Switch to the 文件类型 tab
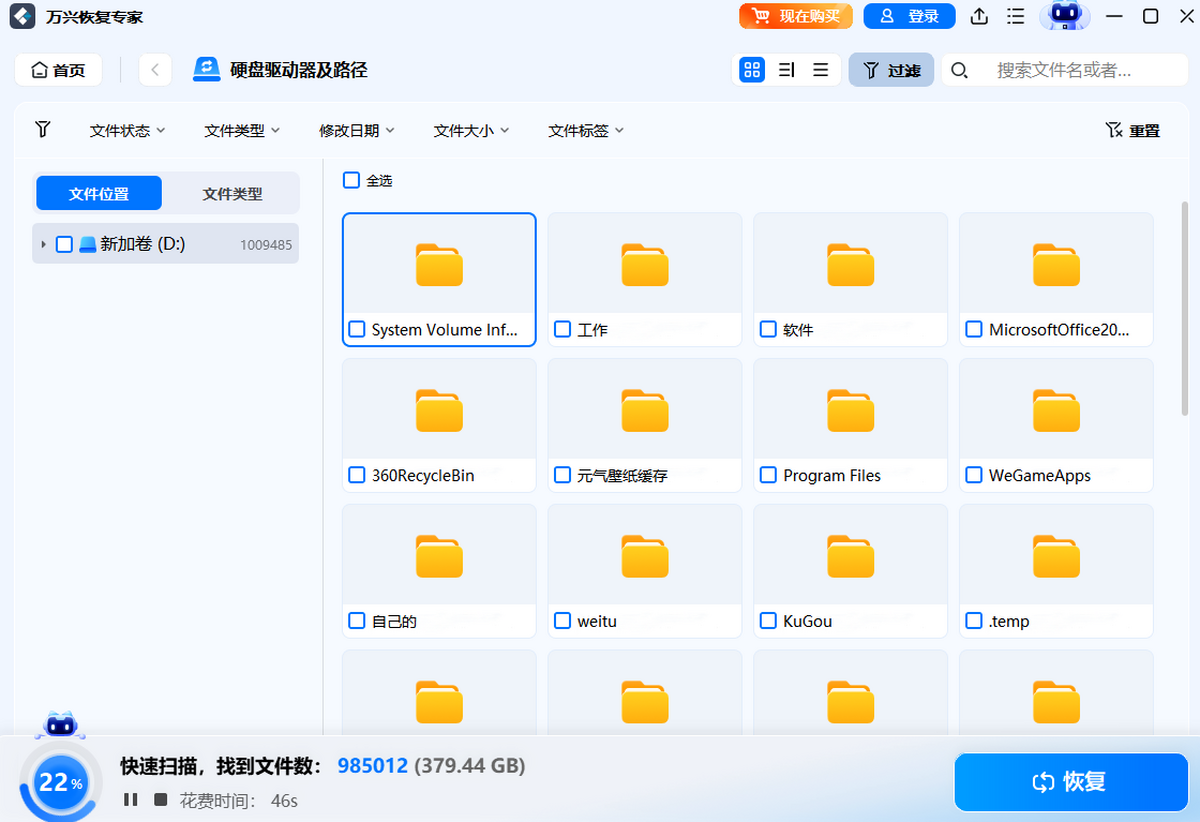 (x=232, y=194)
